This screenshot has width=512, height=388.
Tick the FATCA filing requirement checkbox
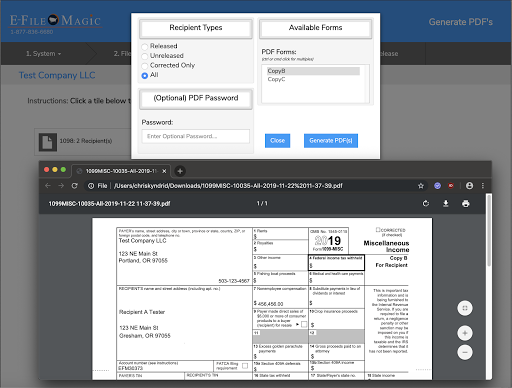coord(245,366)
